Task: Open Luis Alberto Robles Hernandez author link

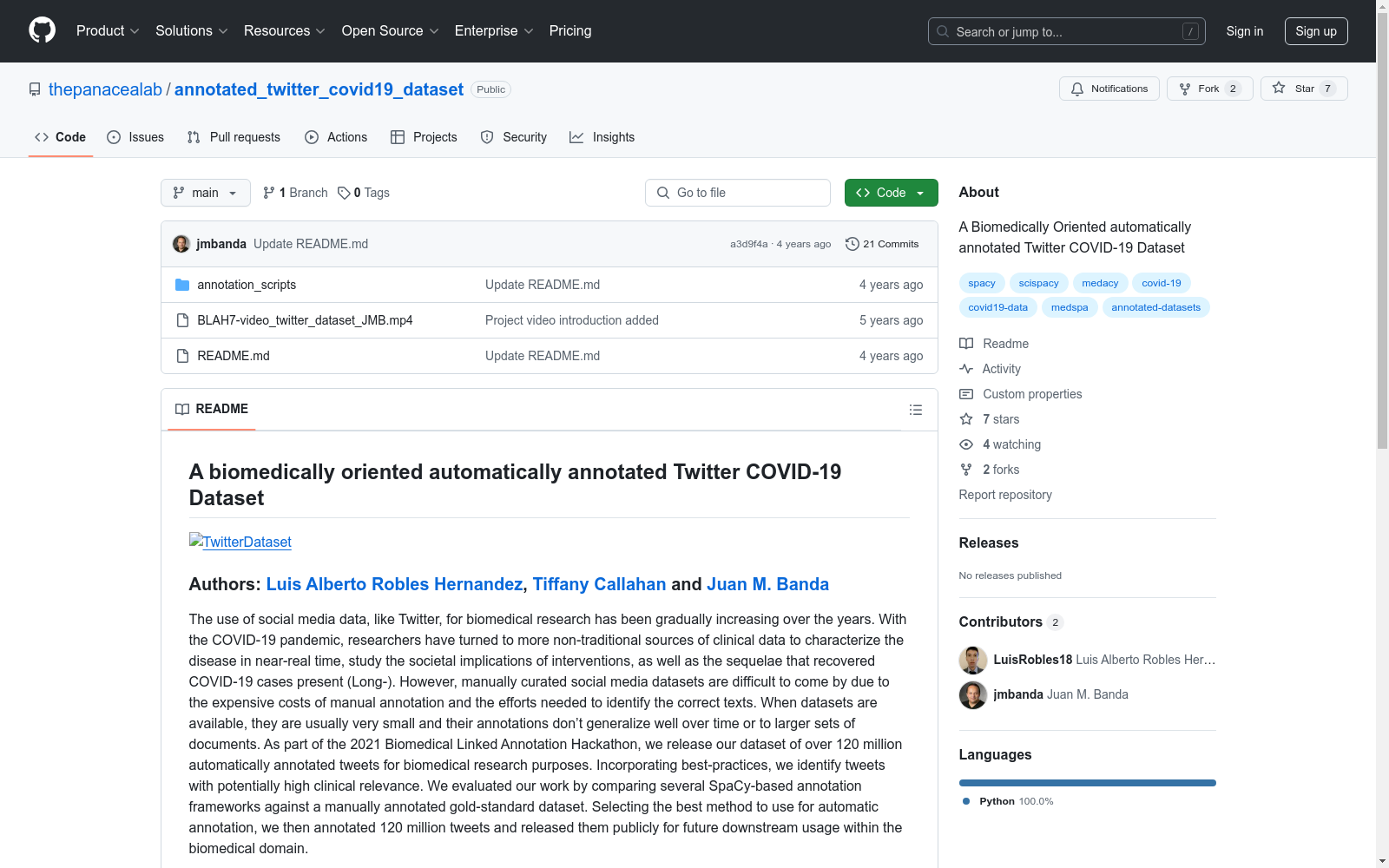Action: [x=394, y=584]
